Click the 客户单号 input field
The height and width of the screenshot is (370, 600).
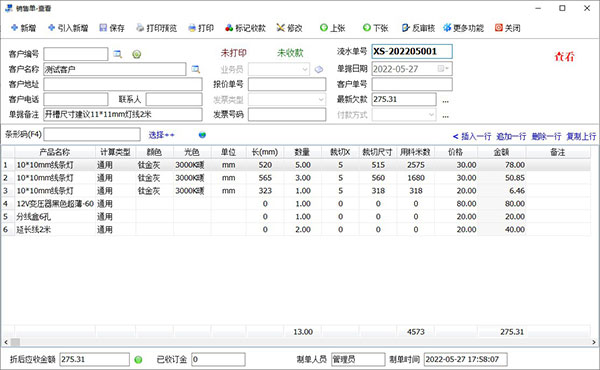click(x=412, y=84)
